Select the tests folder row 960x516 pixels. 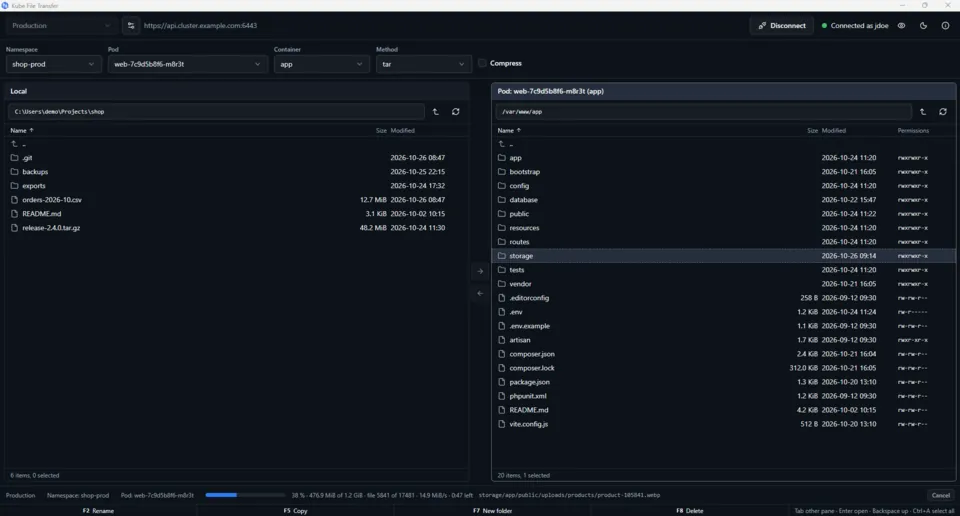pyautogui.click(x=724, y=270)
